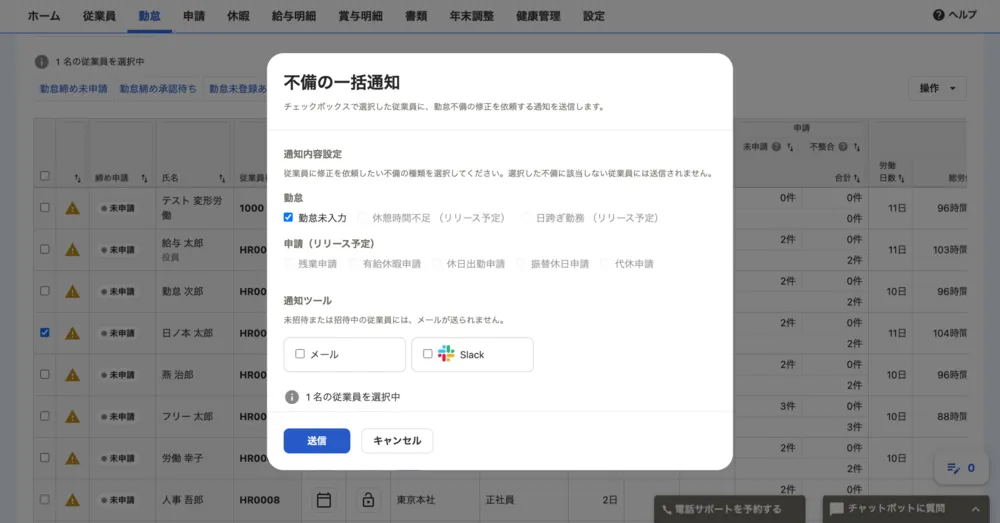Click warning triangle in 給与 太郎 row

pos(73,249)
